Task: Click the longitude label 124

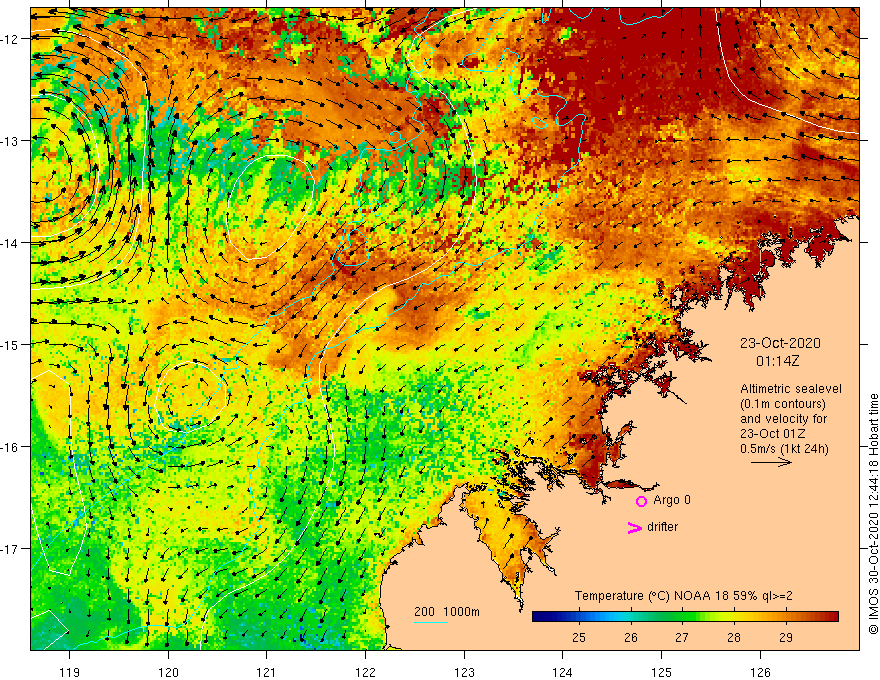Action: pos(563,672)
